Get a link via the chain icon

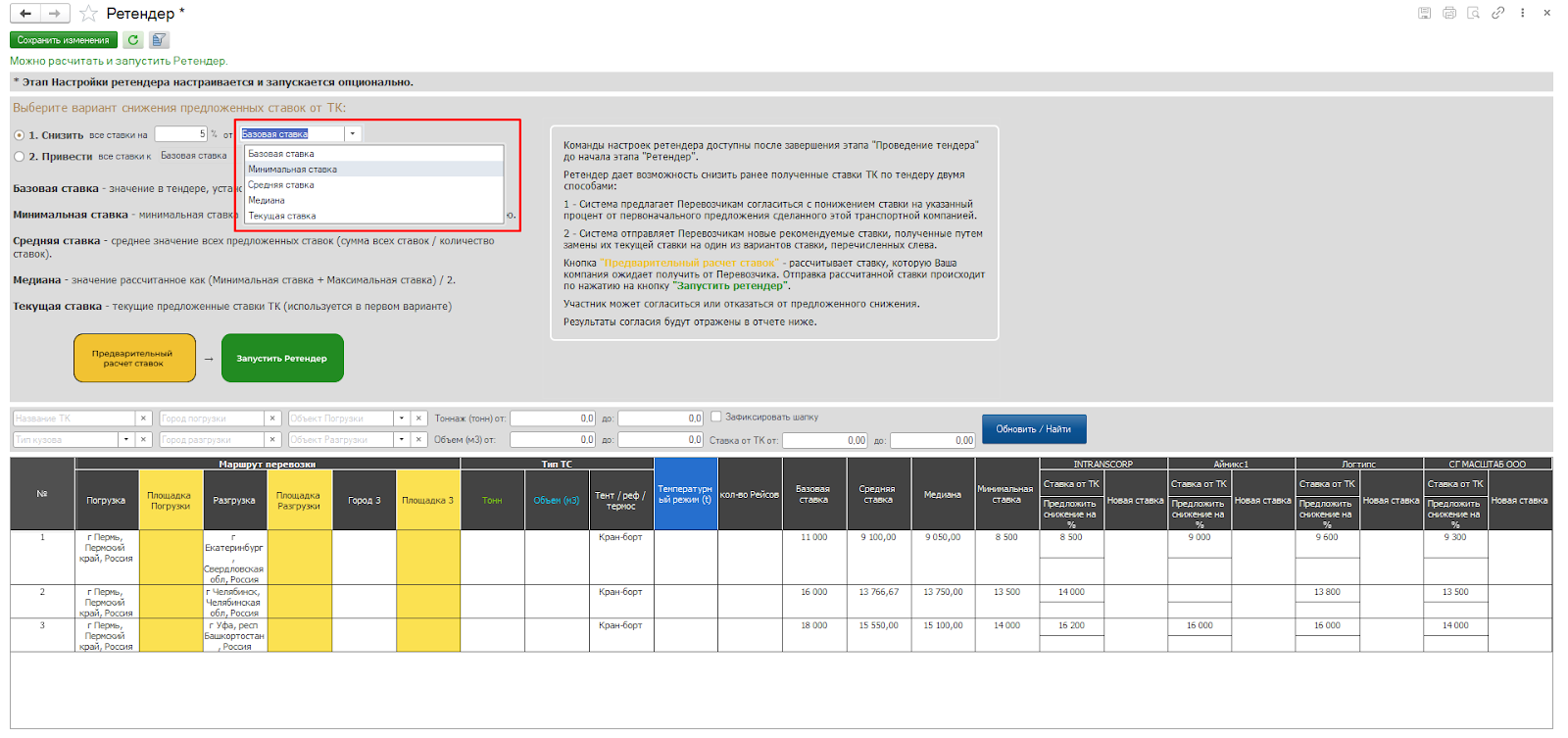(x=1497, y=13)
